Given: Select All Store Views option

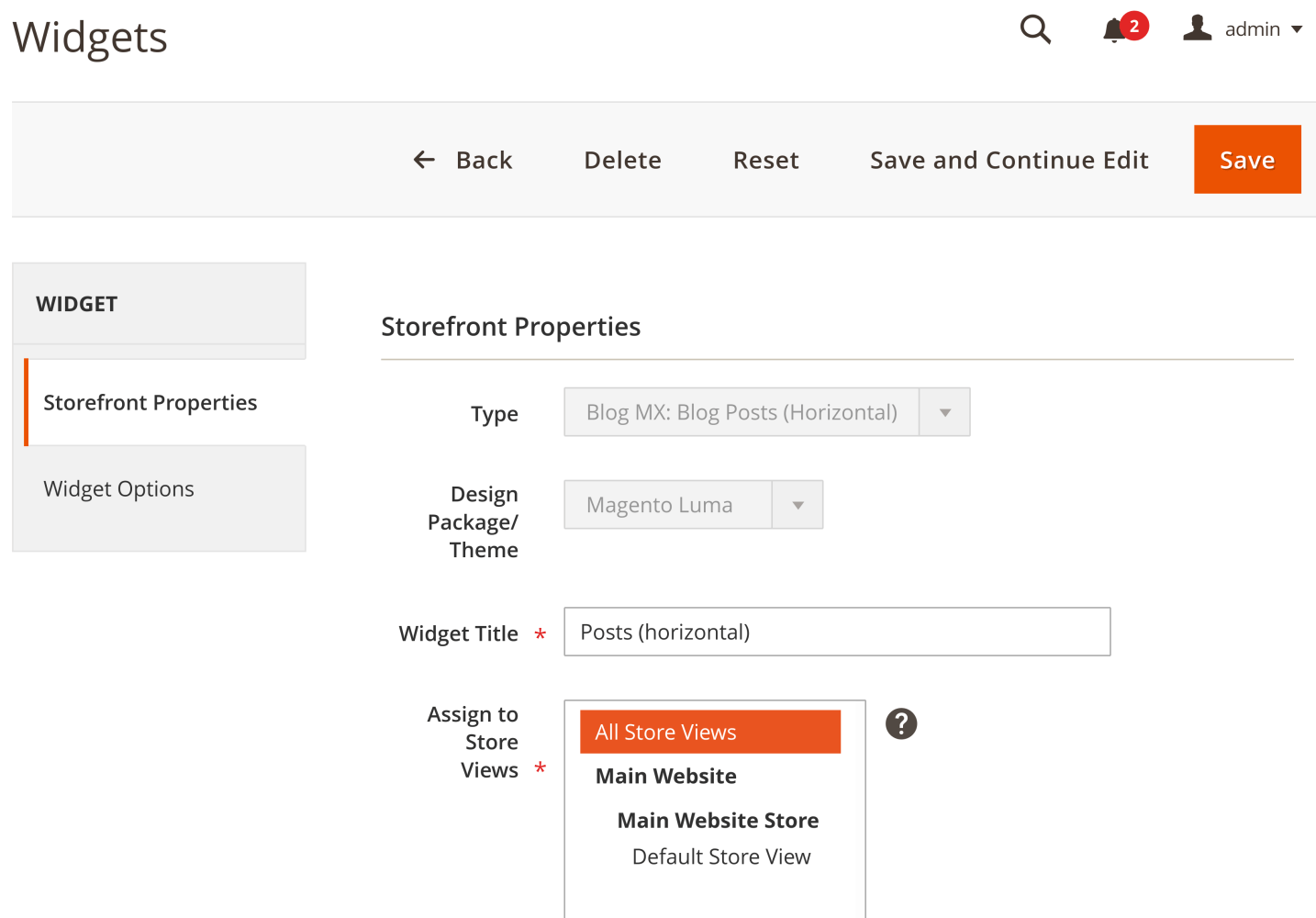Looking at the screenshot, I should 710,732.
